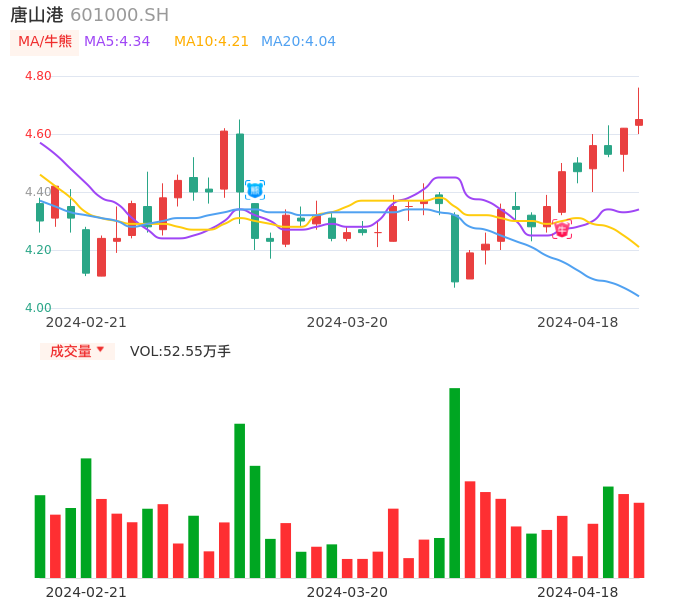Click the 4.00 price axis label

[38, 308]
